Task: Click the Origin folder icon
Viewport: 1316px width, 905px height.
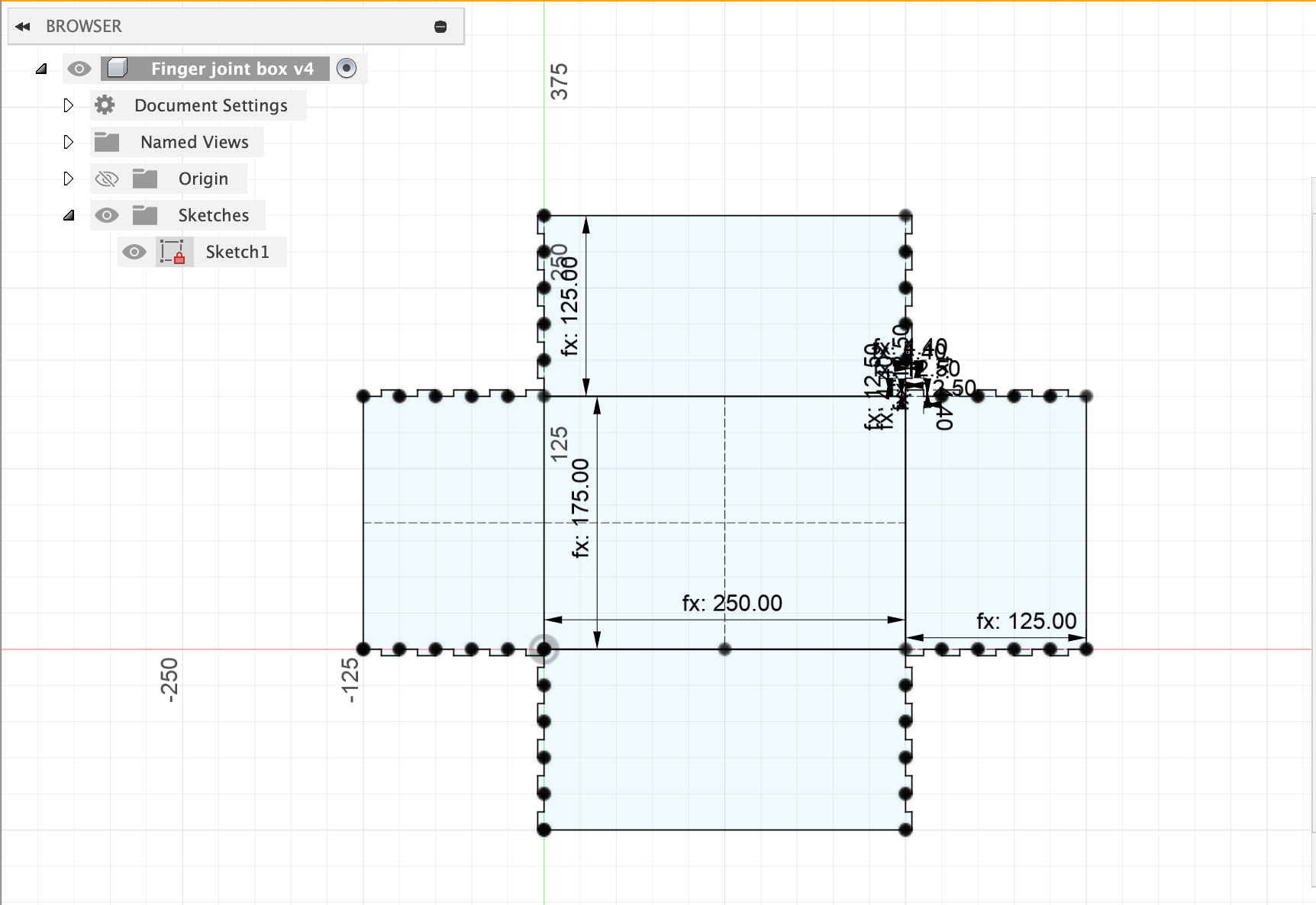Action: coord(144,179)
